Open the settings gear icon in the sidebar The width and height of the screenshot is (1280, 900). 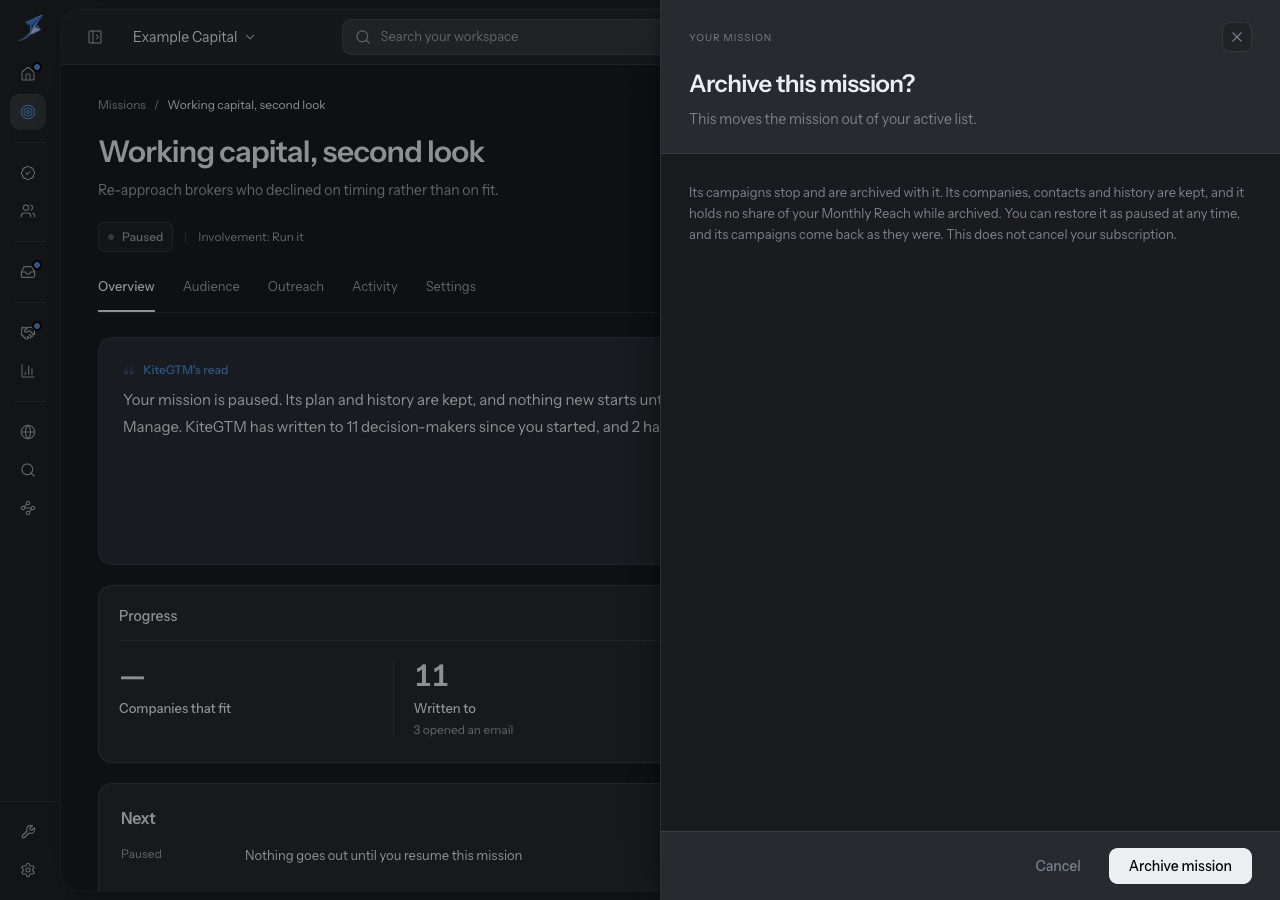[x=28, y=870]
